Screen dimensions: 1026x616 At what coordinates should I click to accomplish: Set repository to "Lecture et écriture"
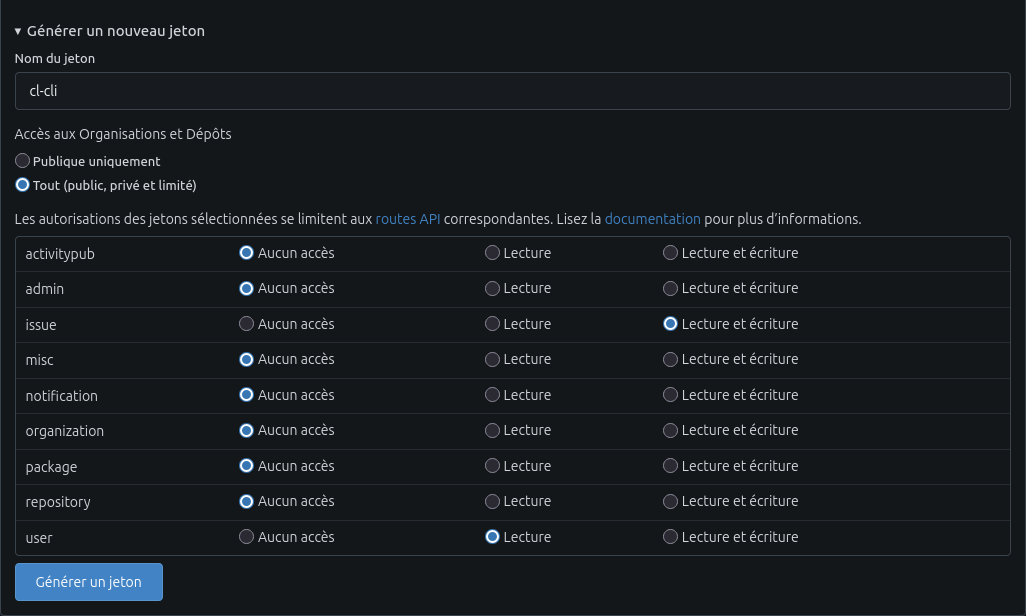point(670,501)
